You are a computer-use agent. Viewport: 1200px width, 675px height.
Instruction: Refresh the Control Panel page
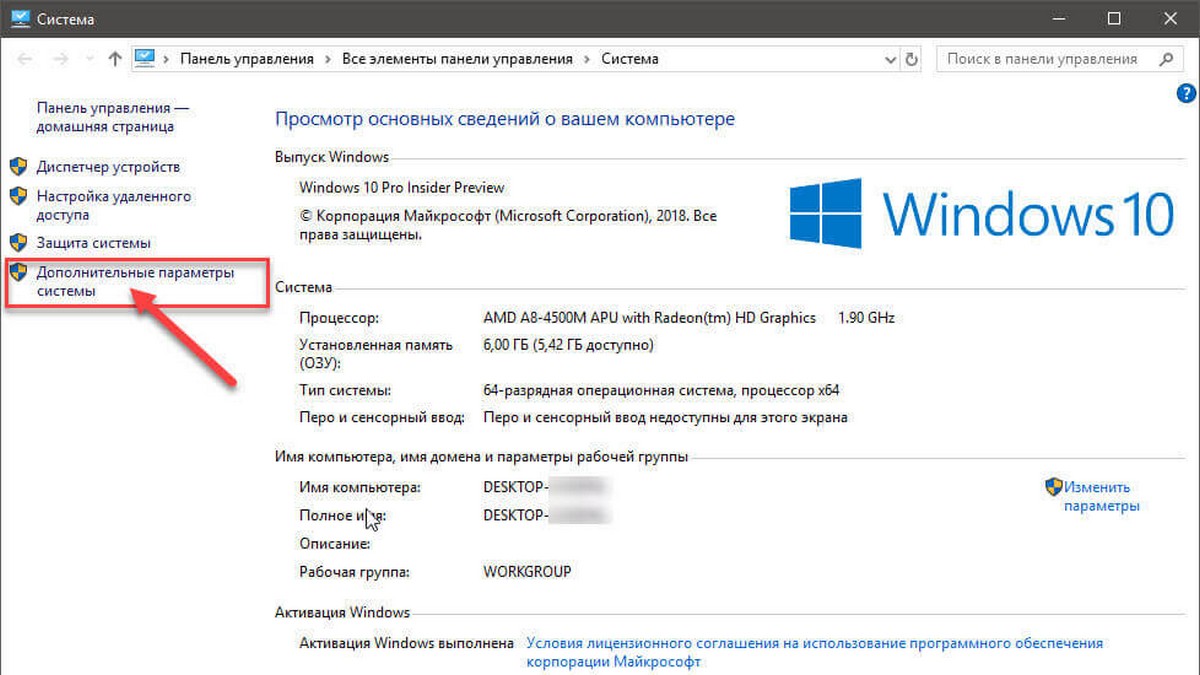(x=911, y=60)
